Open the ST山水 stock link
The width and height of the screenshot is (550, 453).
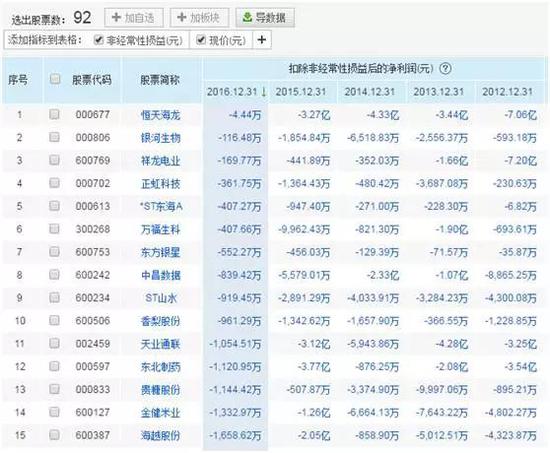pos(161,298)
